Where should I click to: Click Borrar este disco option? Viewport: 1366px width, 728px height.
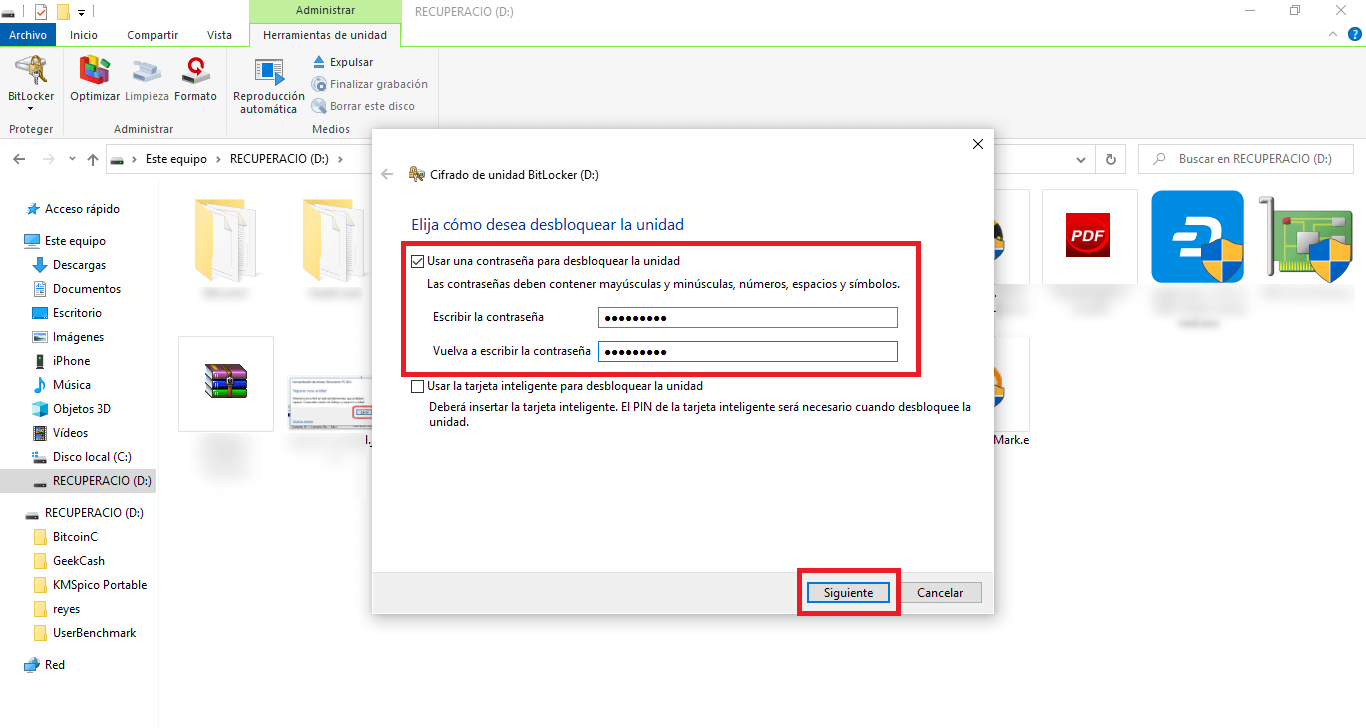click(362, 106)
